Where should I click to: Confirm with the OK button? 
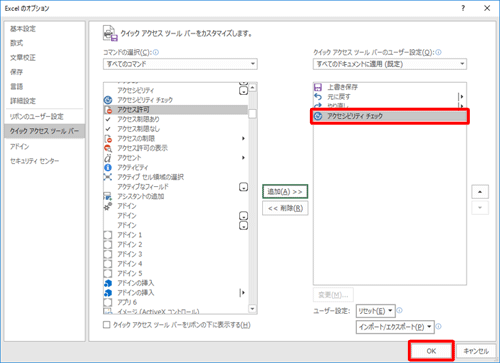431,351
